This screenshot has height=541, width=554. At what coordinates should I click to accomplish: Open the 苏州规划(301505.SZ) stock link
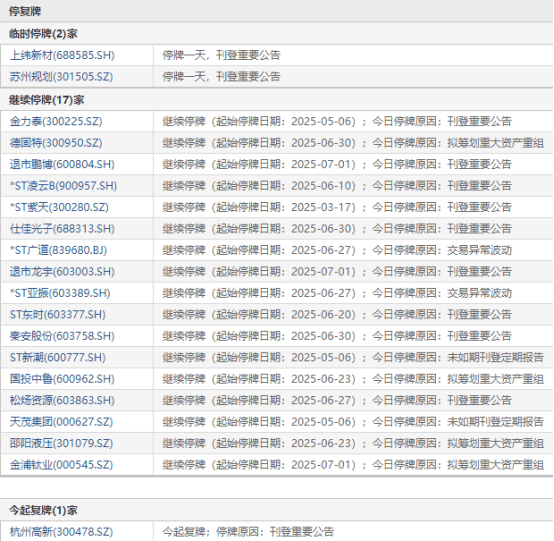coord(61,77)
